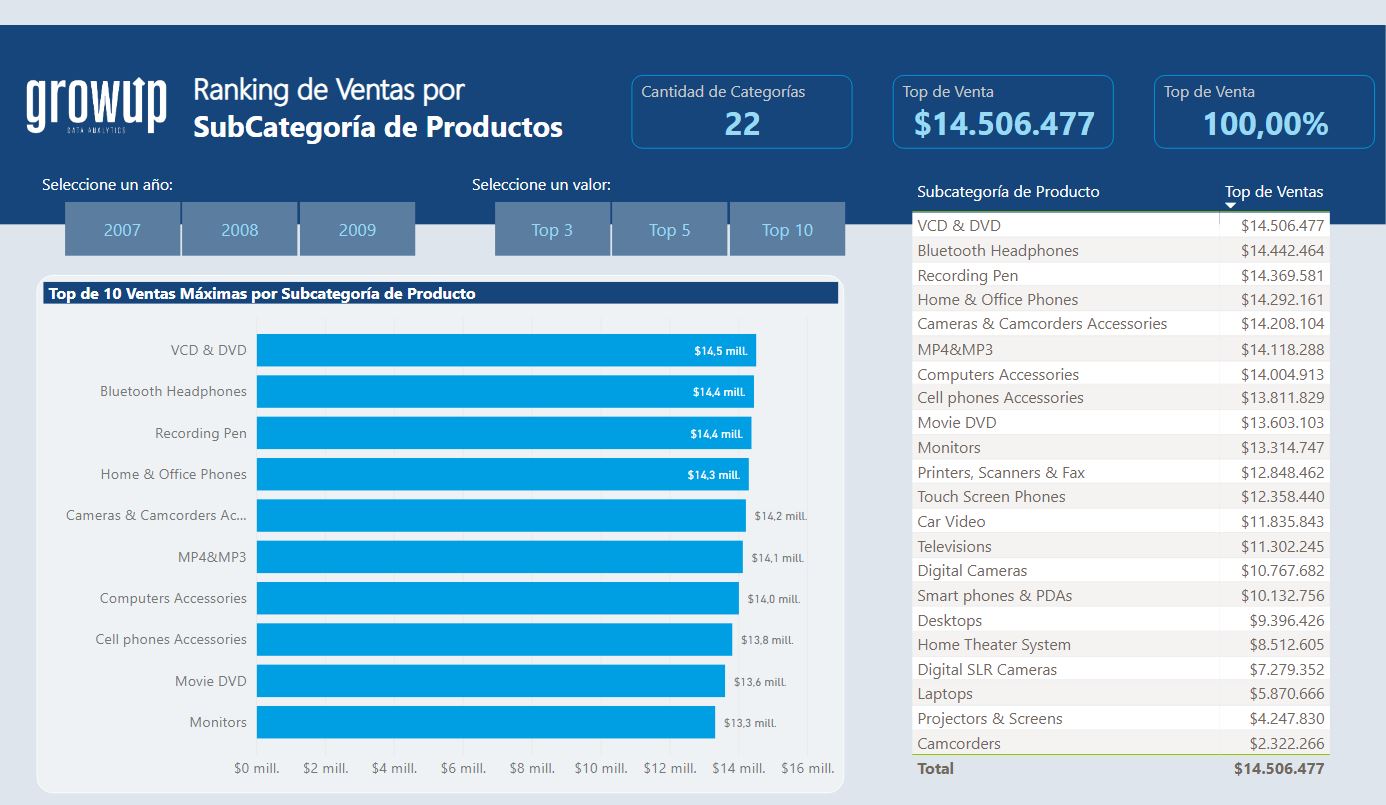Screen dimensions: 1386x805
Task: Select Digital Cameras table row
Action: [1121, 570]
